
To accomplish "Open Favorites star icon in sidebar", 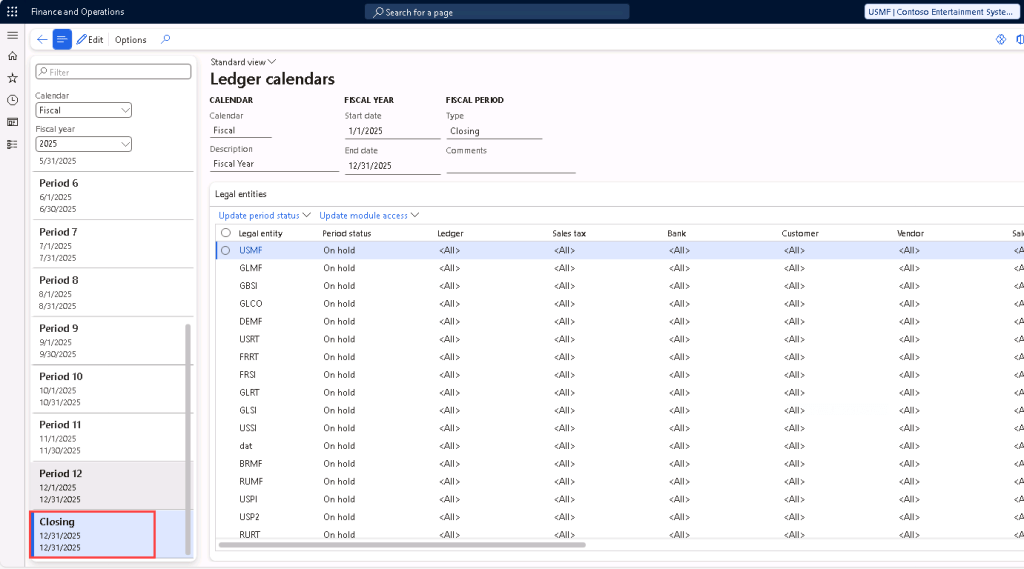I will coord(12,78).
